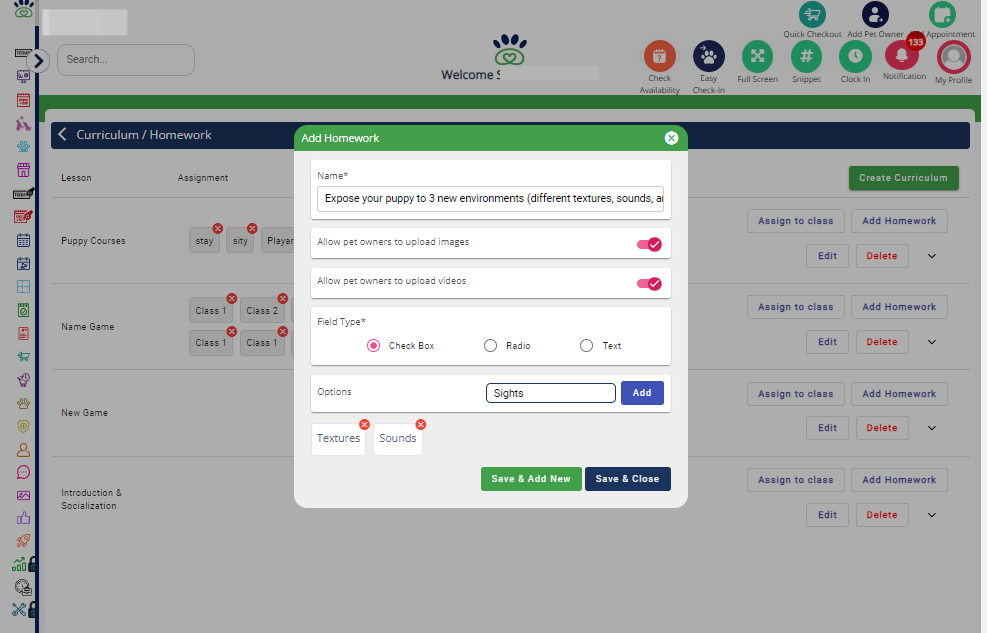Open the pink chat bubble sidebar icon
This screenshot has height=633, width=987.
coord(23,472)
